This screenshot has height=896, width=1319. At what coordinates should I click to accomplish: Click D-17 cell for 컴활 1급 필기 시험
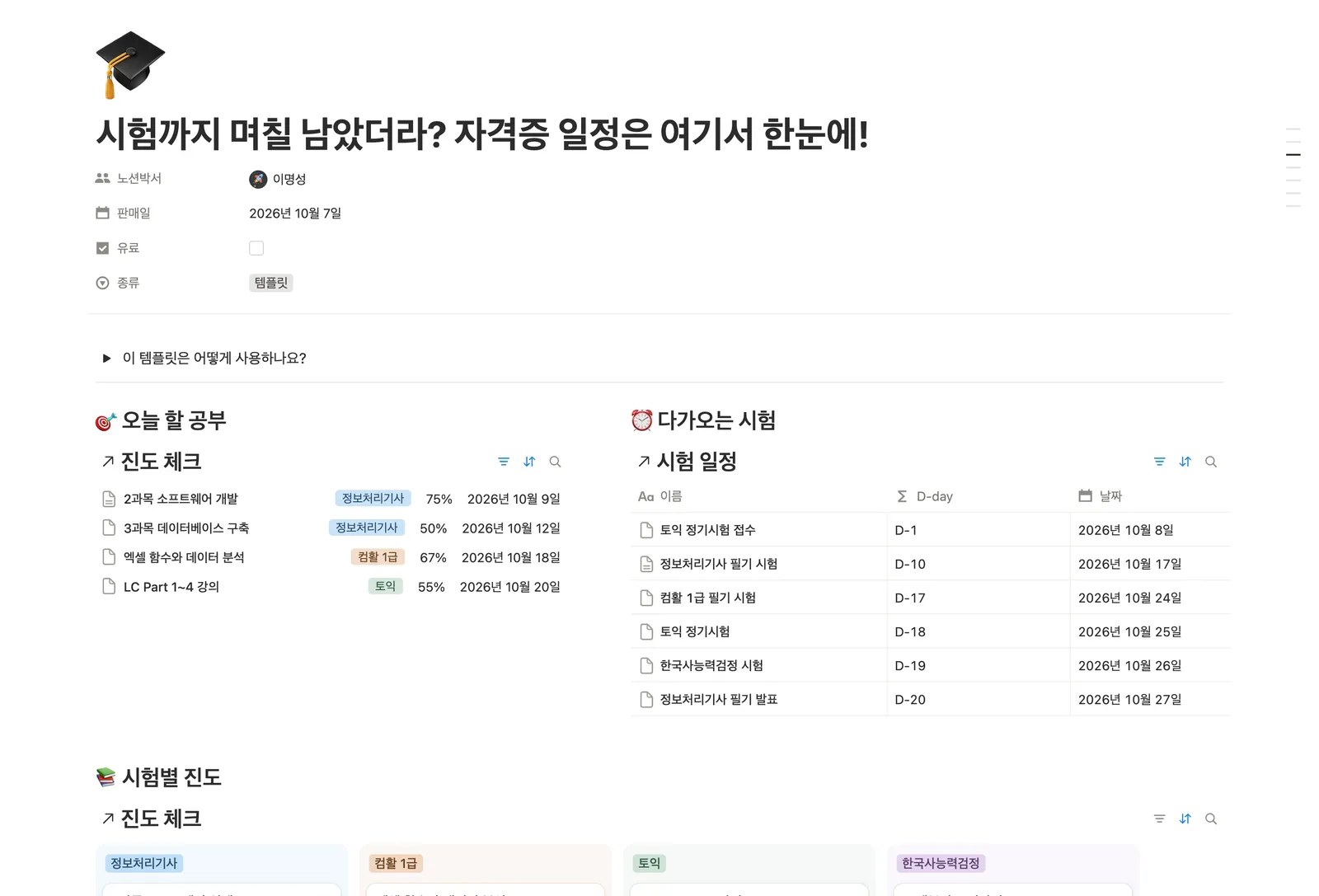tap(978, 598)
